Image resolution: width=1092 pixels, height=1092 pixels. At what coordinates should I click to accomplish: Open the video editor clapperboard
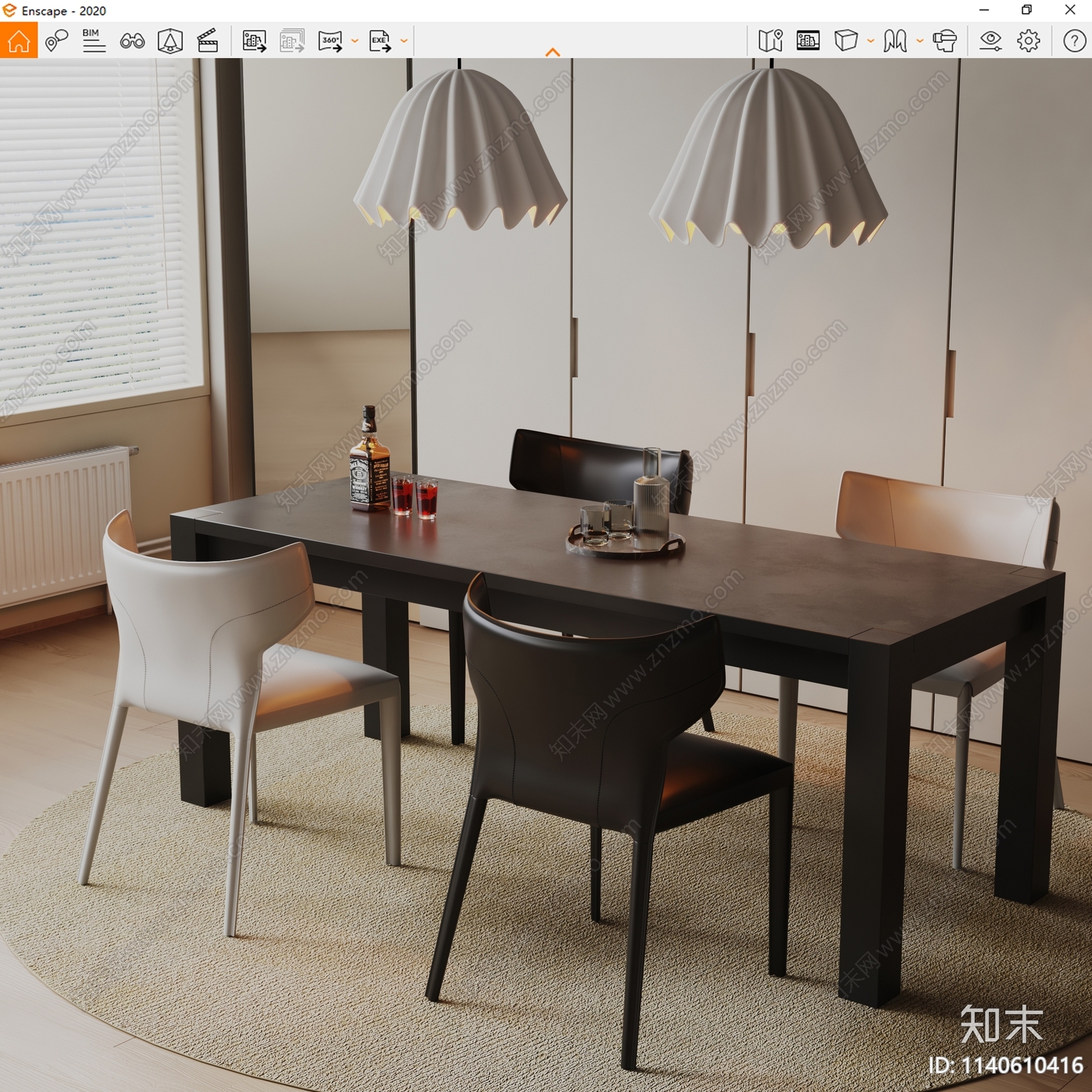(x=207, y=41)
